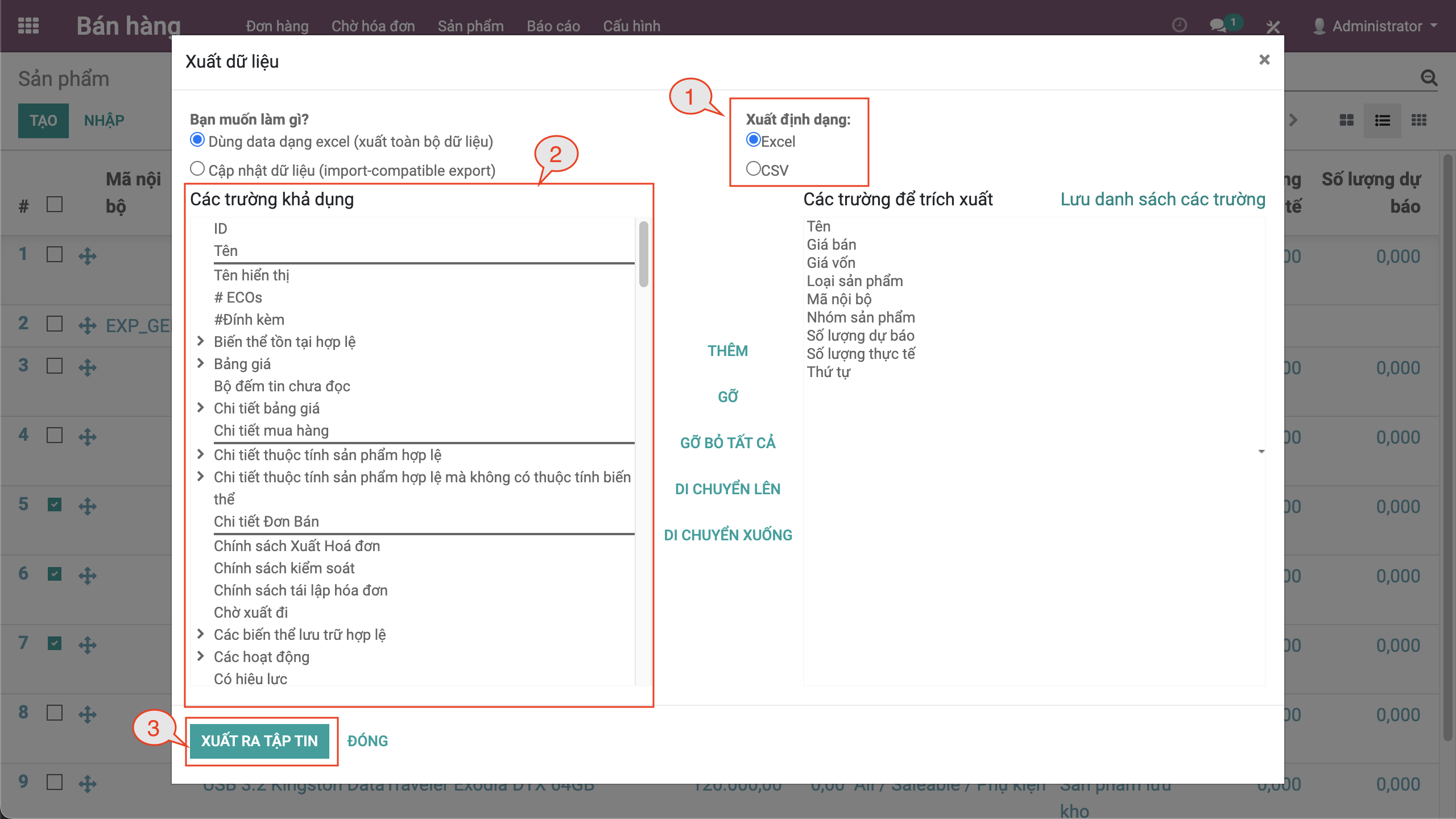The width and height of the screenshot is (1456, 819).
Task: Choose the import-compatible export radio option
Action: [x=197, y=169]
